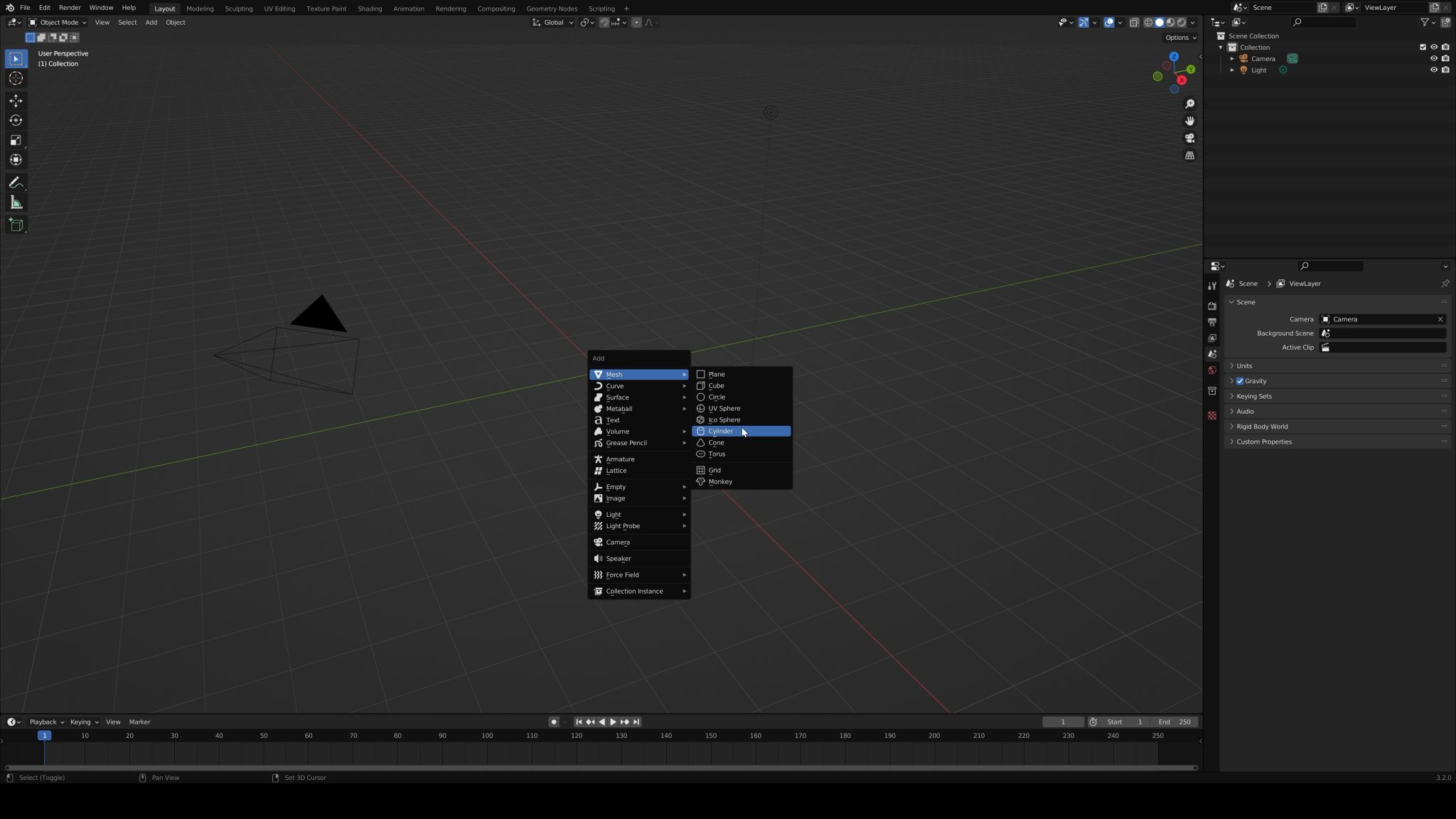The image size is (1456, 819).
Task: Switch to Material Preview shading mode
Action: click(x=1169, y=22)
